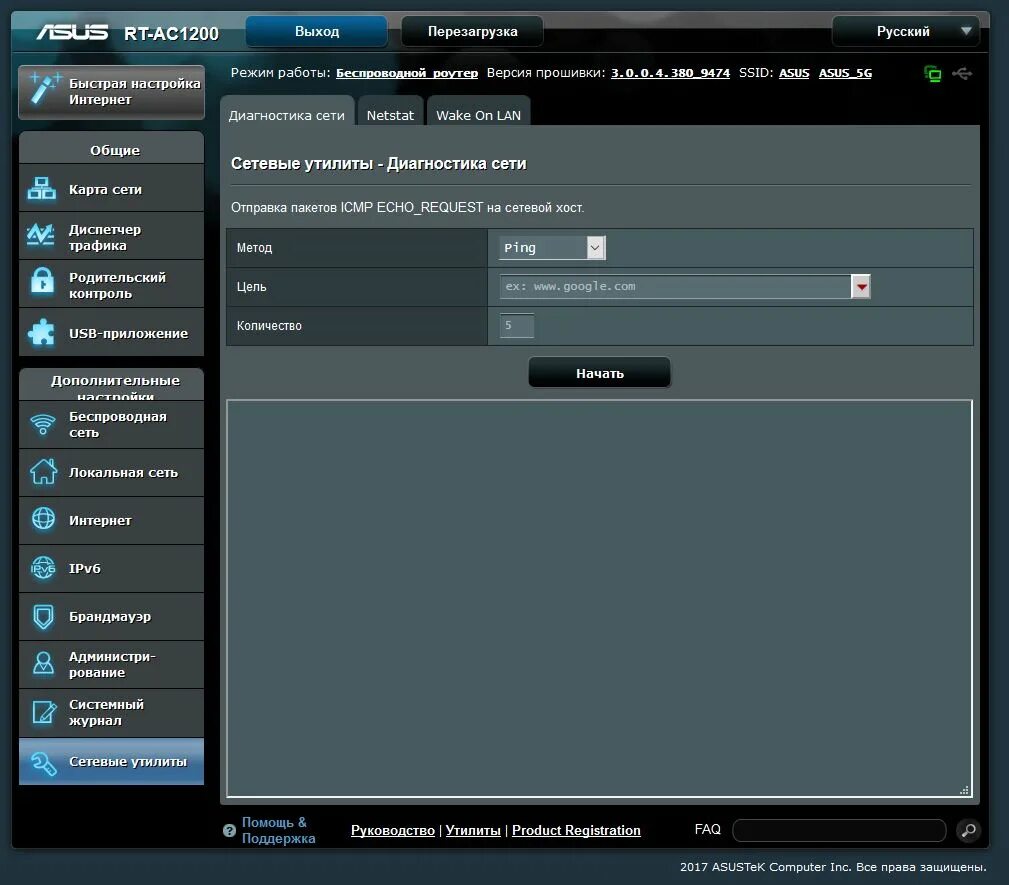Click the Сетевые утилиты wrench icon
This screenshot has width=1009, height=885.
[44, 763]
